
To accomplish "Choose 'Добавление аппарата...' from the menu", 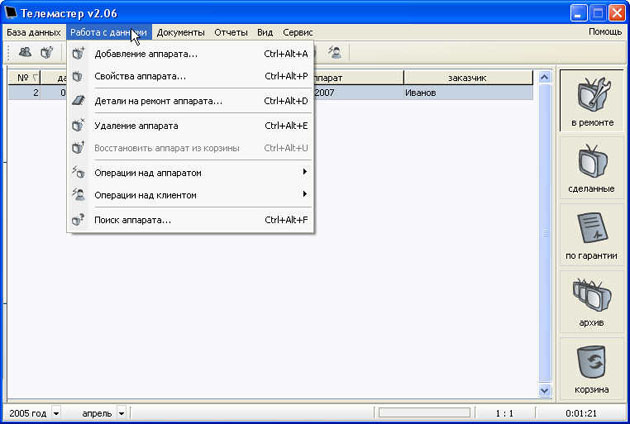I will click(146, 54).
